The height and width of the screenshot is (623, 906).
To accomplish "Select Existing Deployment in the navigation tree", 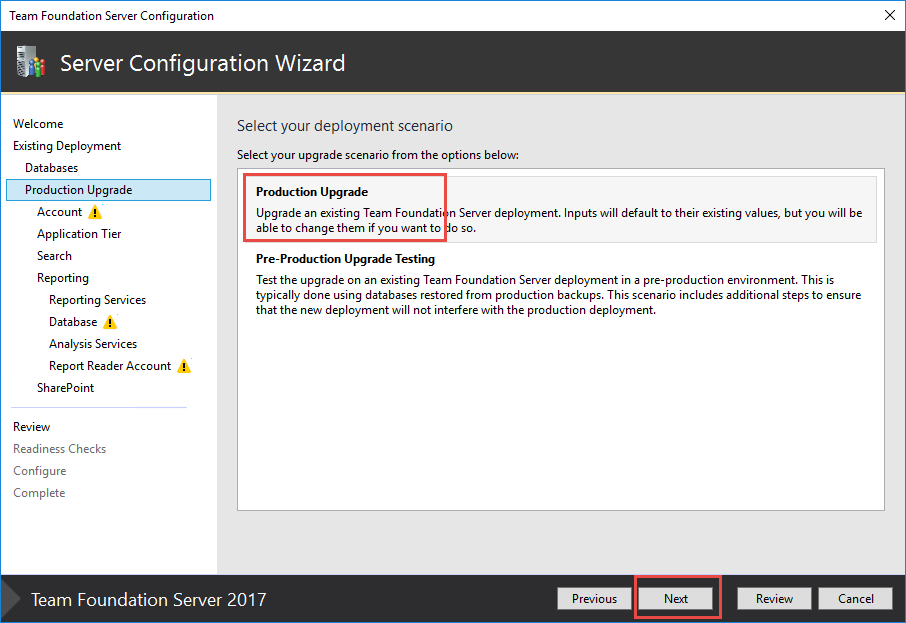I will point(67,146).
